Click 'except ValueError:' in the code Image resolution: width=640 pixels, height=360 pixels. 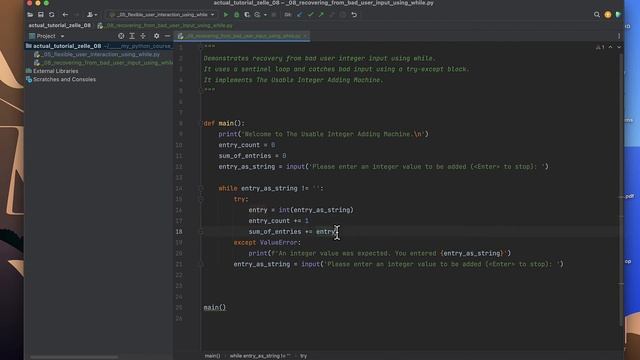tap(267, 242)
